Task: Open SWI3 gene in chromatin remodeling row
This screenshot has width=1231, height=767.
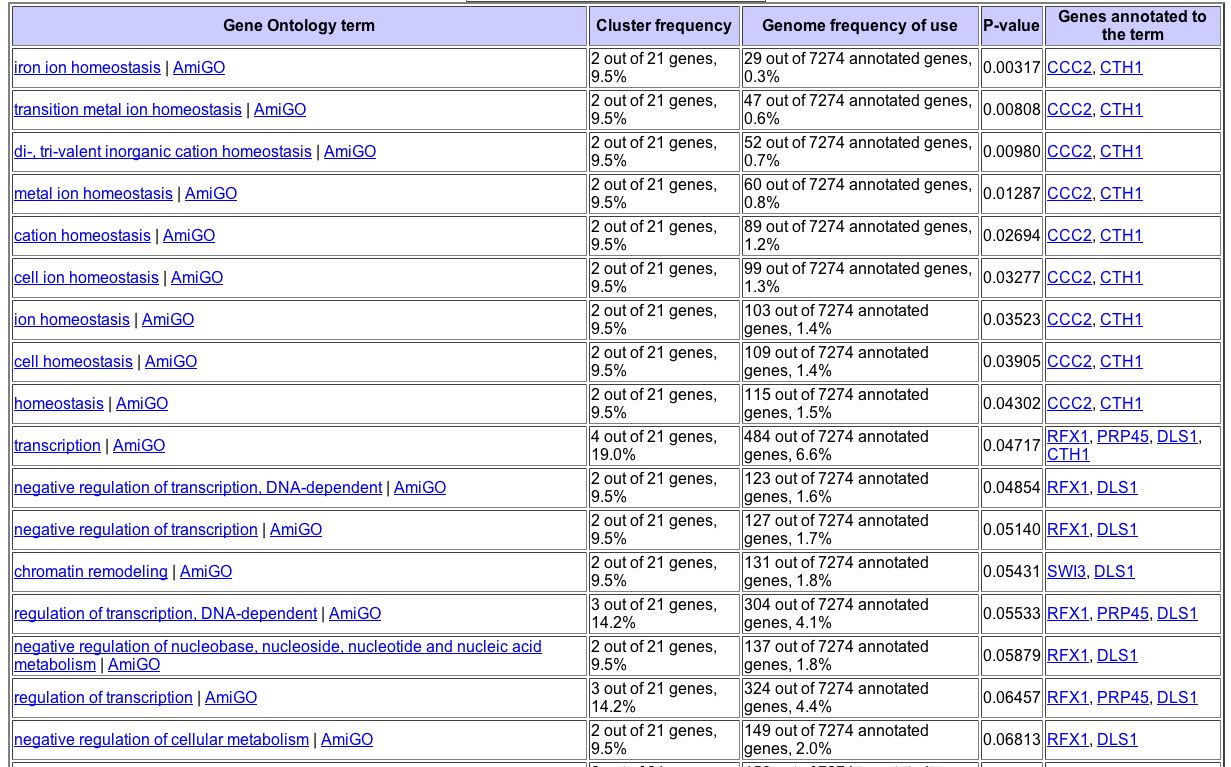Action: tap(1066, 572)
